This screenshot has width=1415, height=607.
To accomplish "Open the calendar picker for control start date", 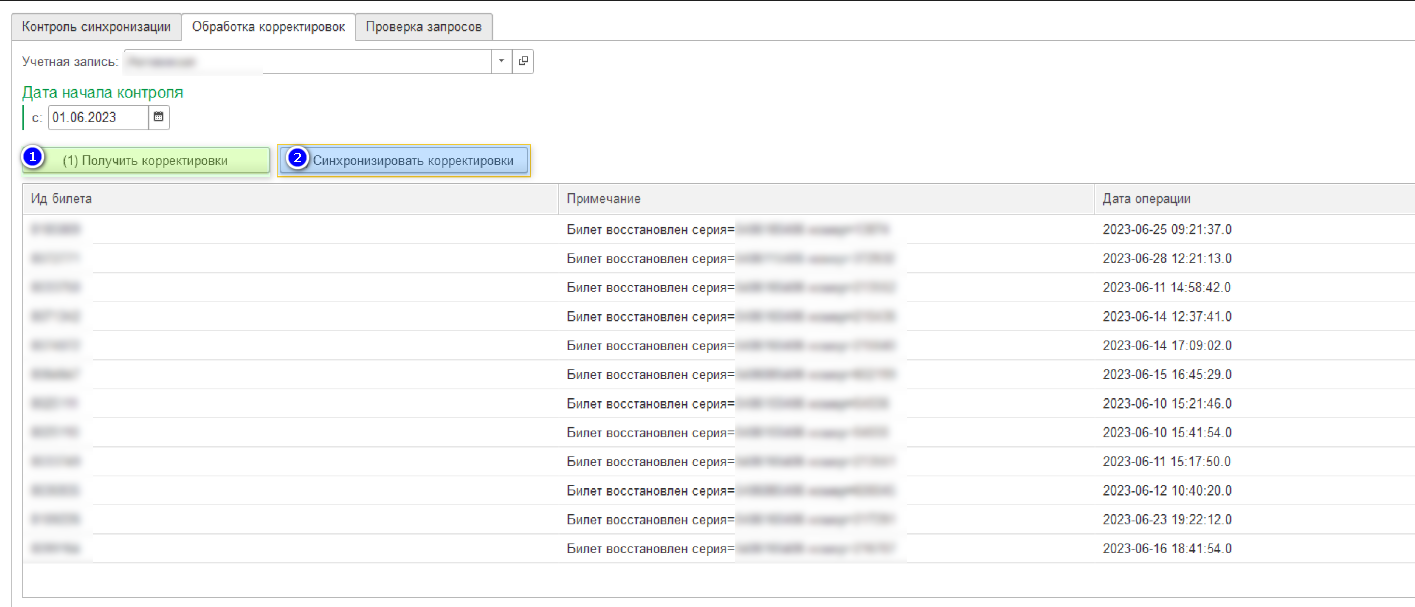I will click(158, 117).
